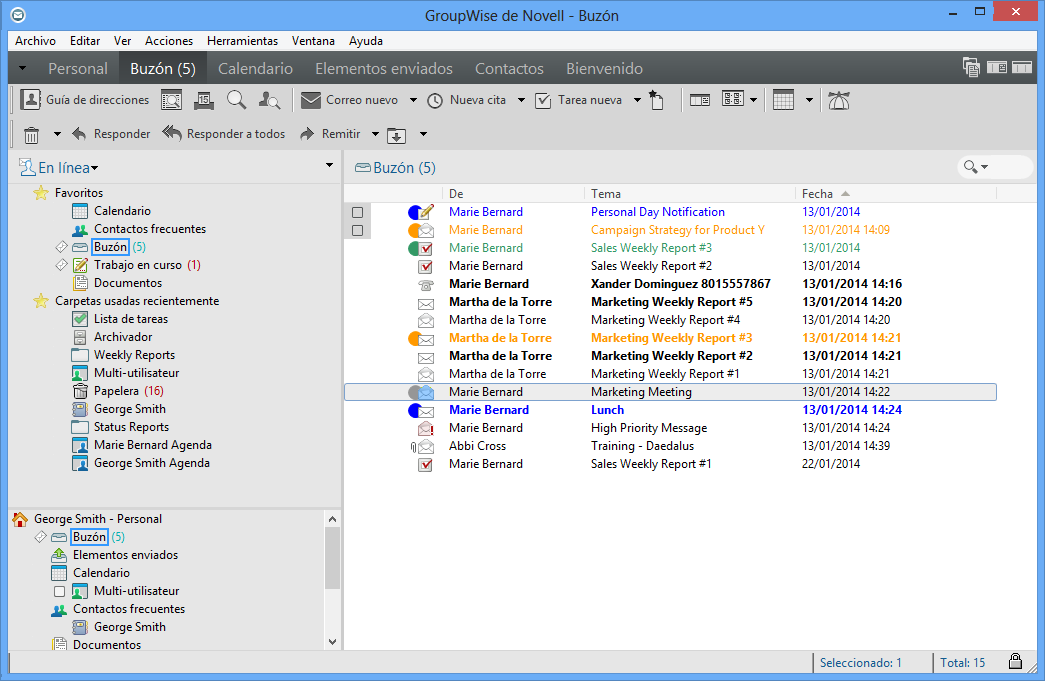Sort by the Fecha column header
Screen dimensions: 1045x681
[x=894, y=194]
